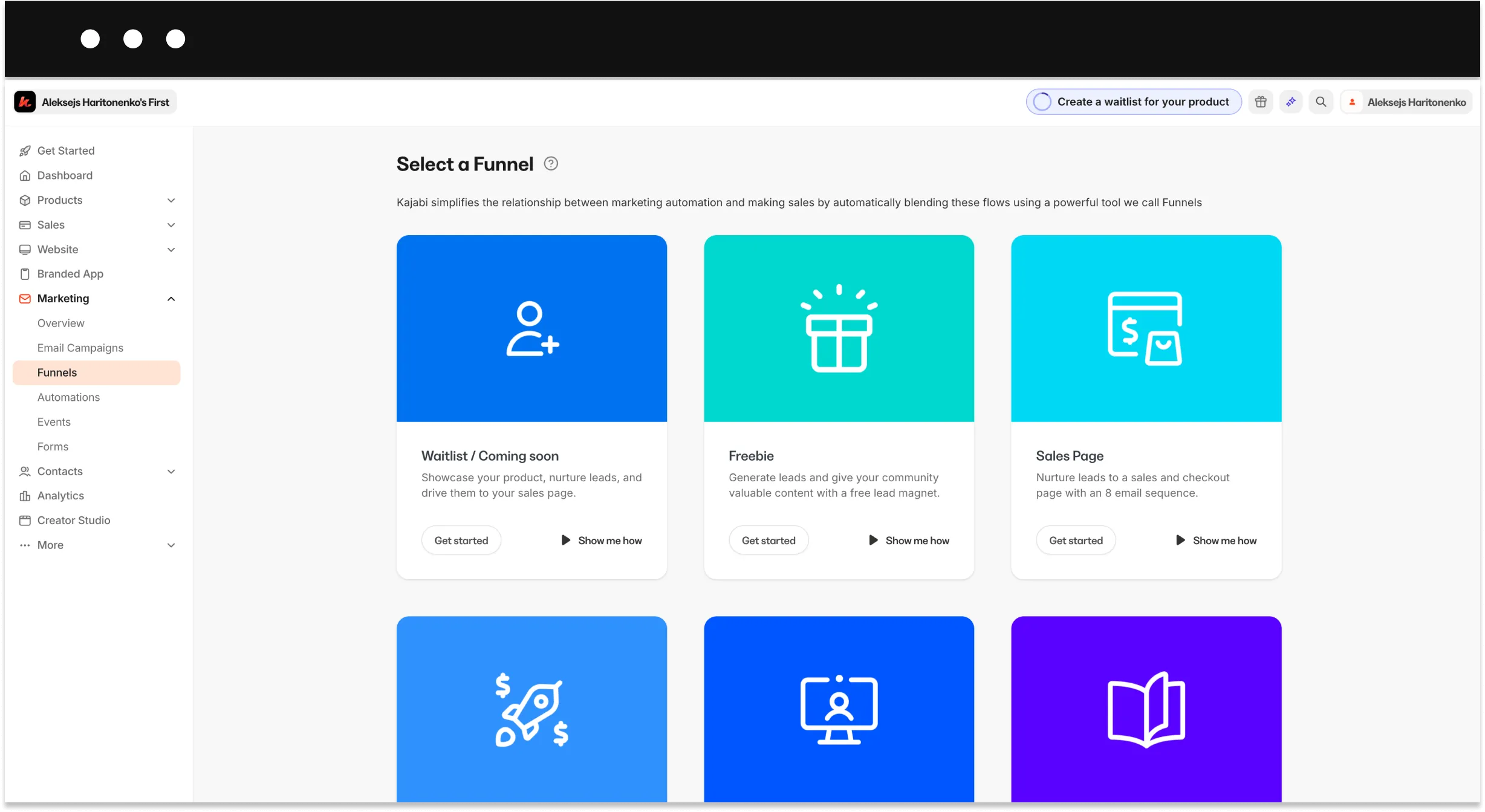Click the Freebie card title
1485x812 pixels.
751,456
